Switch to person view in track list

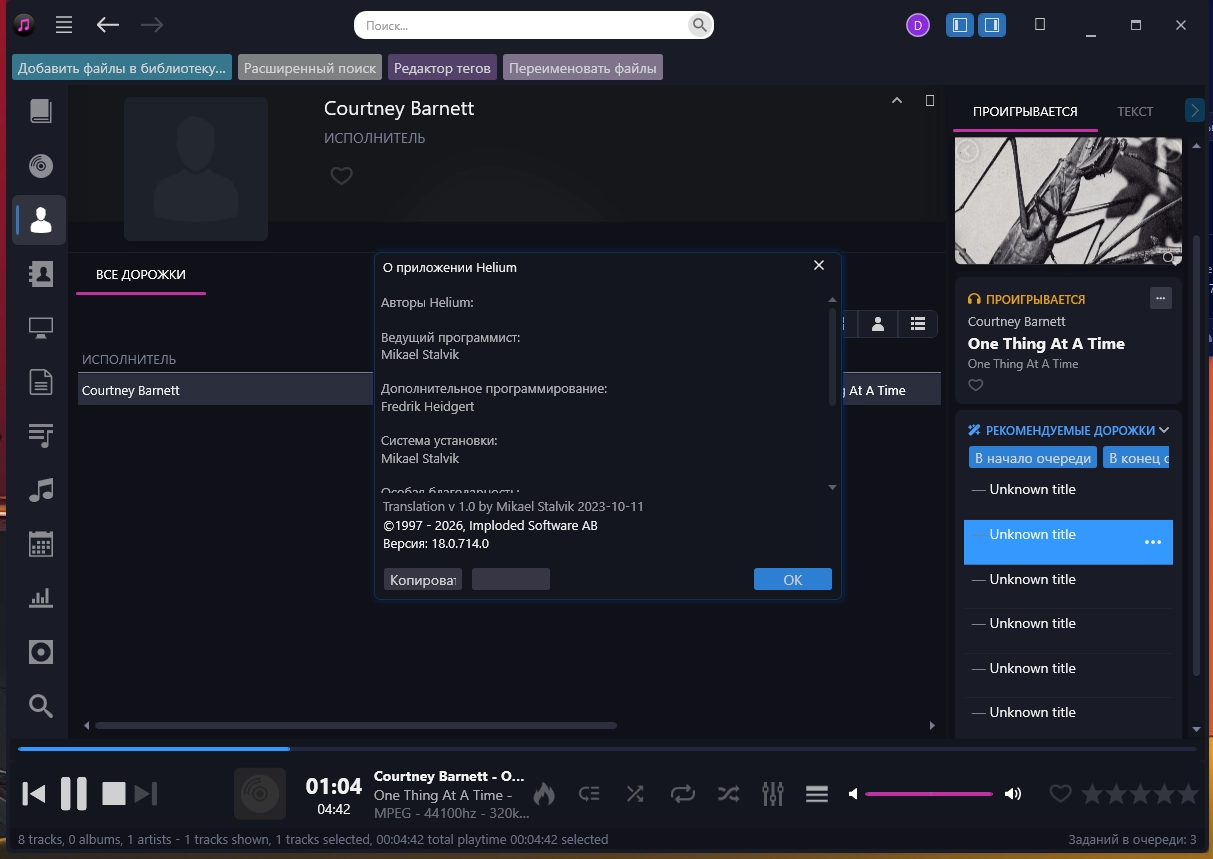[878, 324]
